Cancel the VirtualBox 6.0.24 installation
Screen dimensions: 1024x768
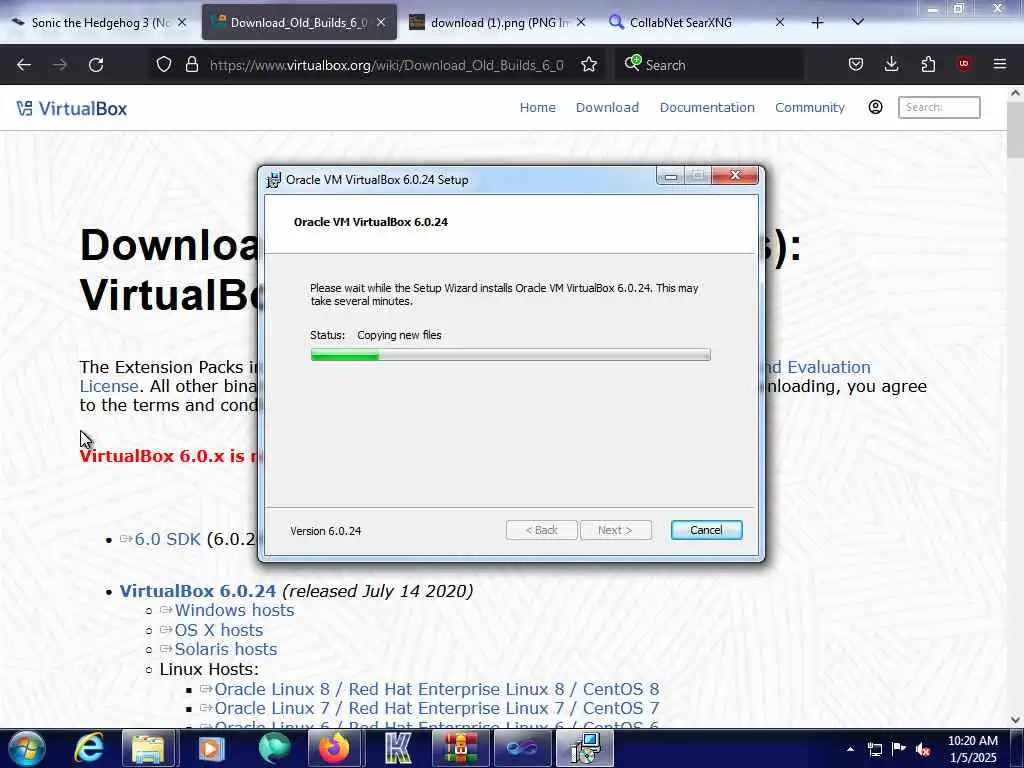706,530
